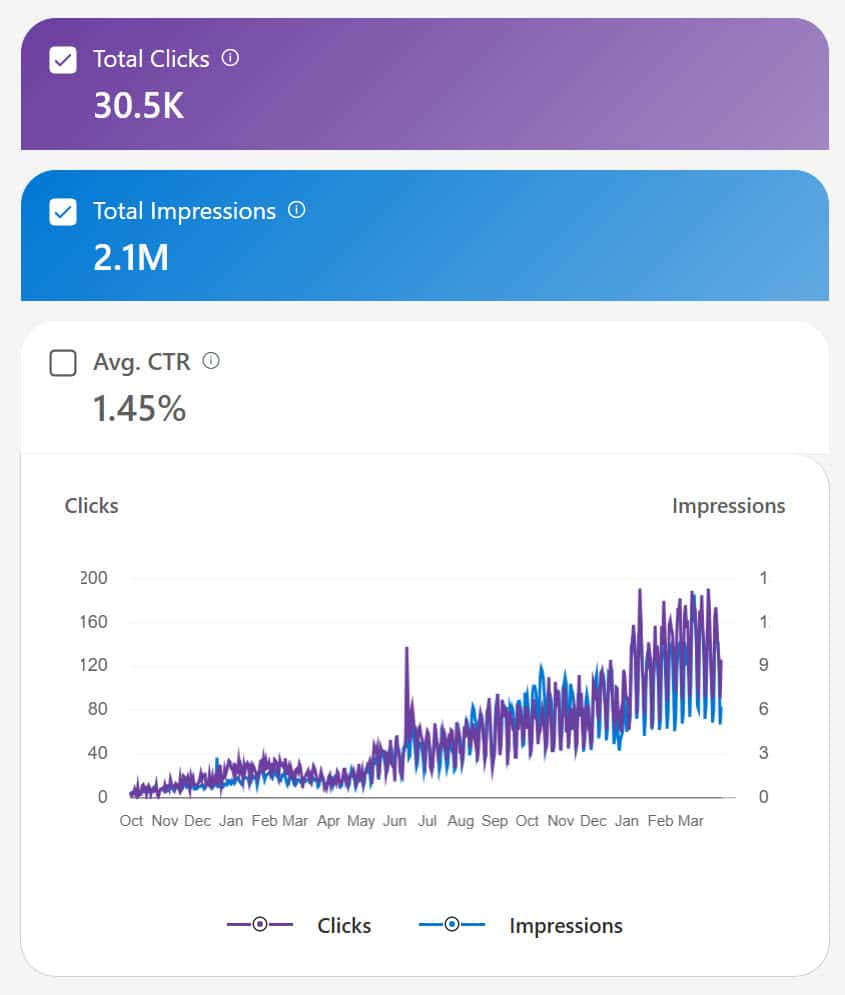The height and width of the screenshot is (995, 845).
Task: Click the Clicks legend label text
Action: click(344, 925)
